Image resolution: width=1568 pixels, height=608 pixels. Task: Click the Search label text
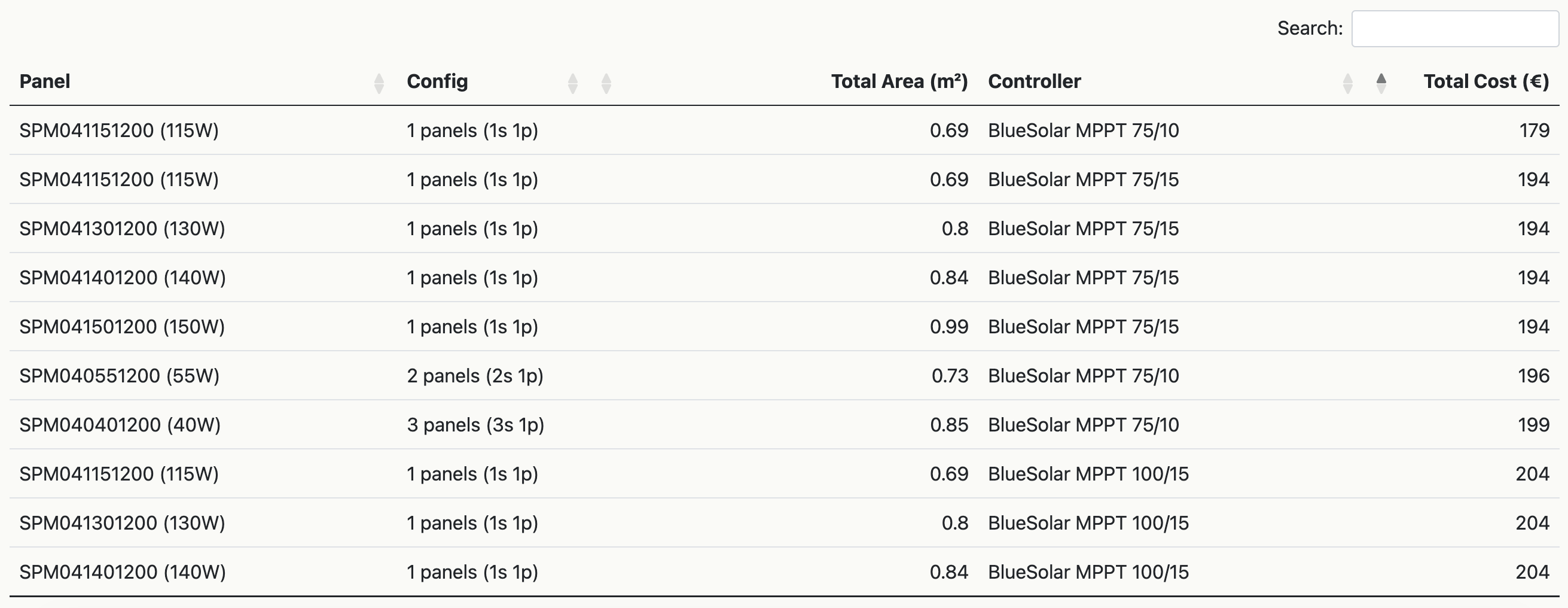1309,29
